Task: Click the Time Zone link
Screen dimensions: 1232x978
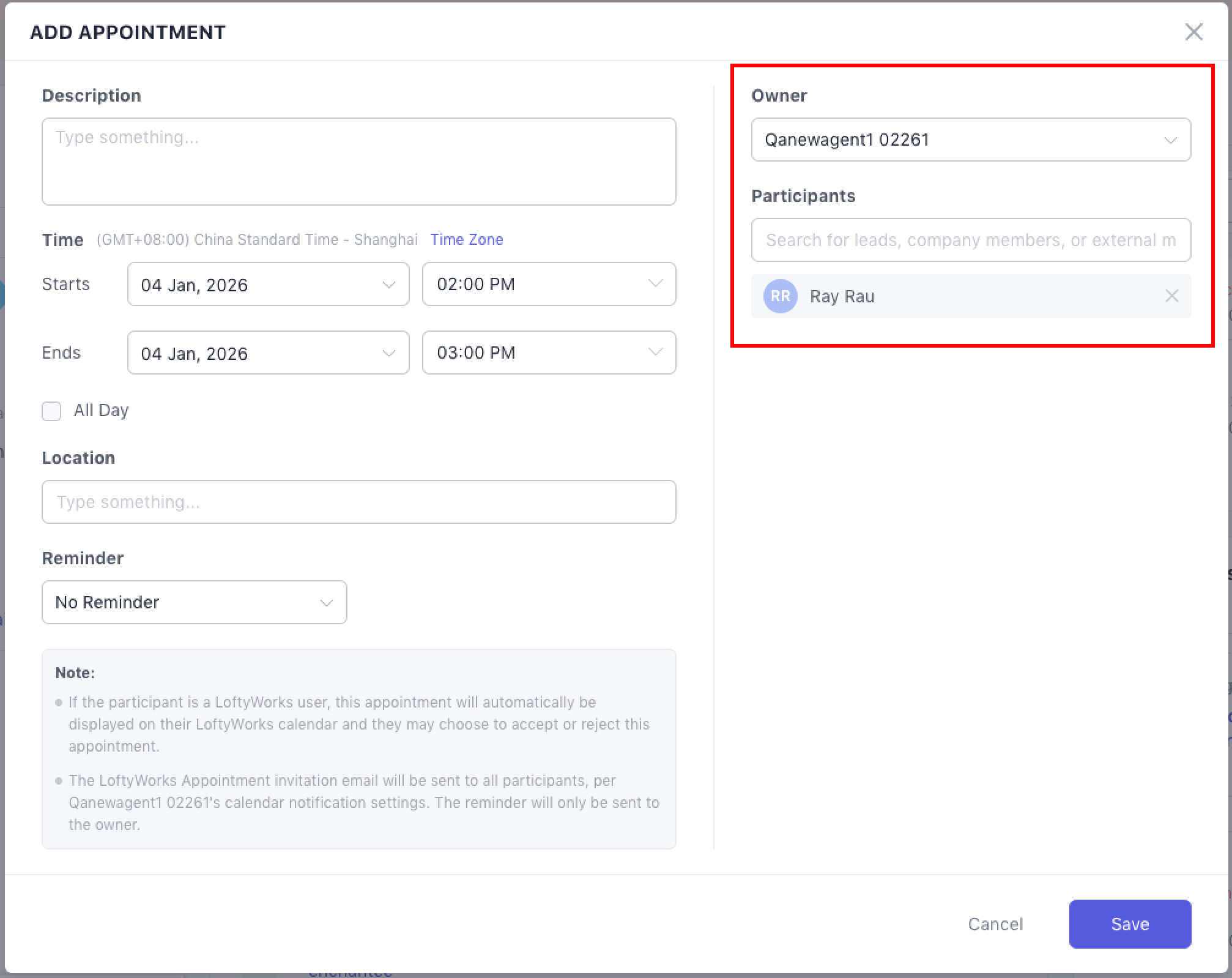Action: pos(466,240)
